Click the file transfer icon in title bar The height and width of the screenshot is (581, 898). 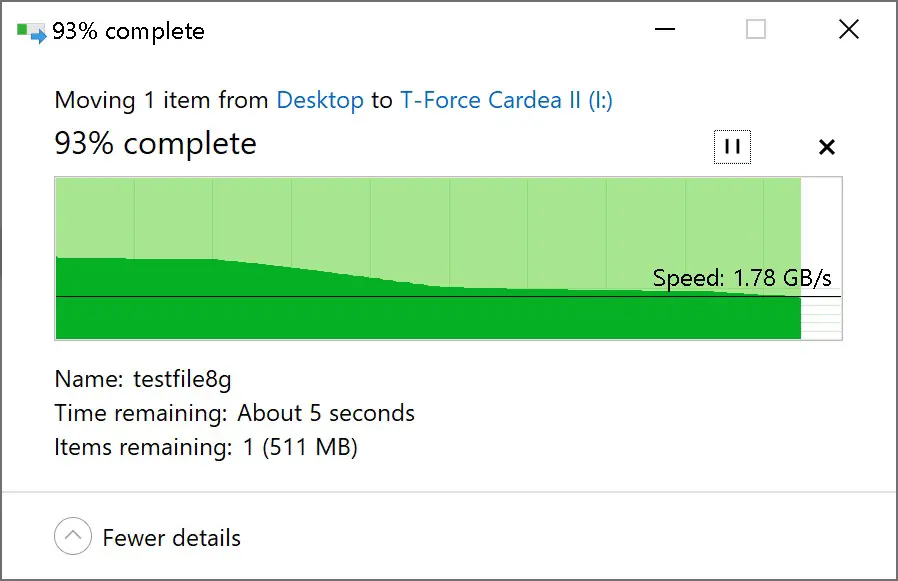tap(31, 32)
